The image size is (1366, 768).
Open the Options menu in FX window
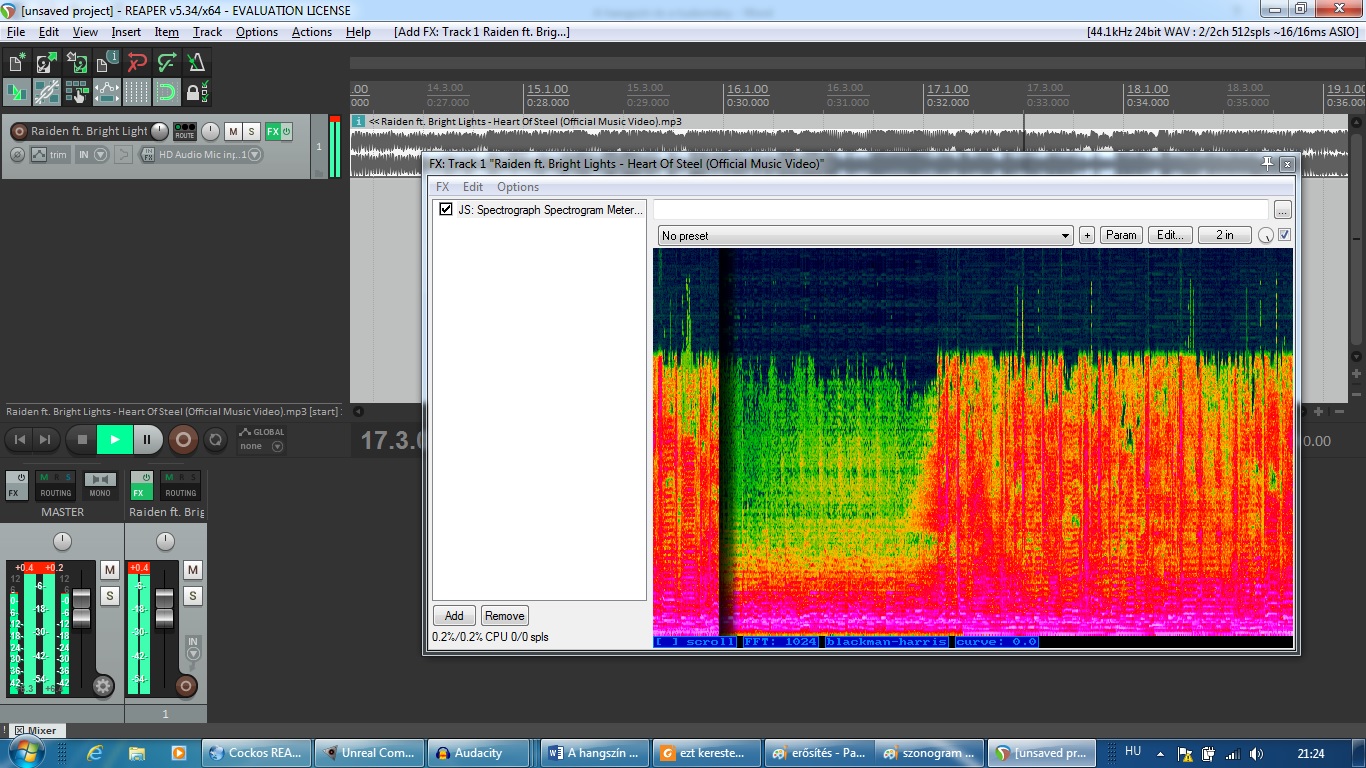[517, 187]
